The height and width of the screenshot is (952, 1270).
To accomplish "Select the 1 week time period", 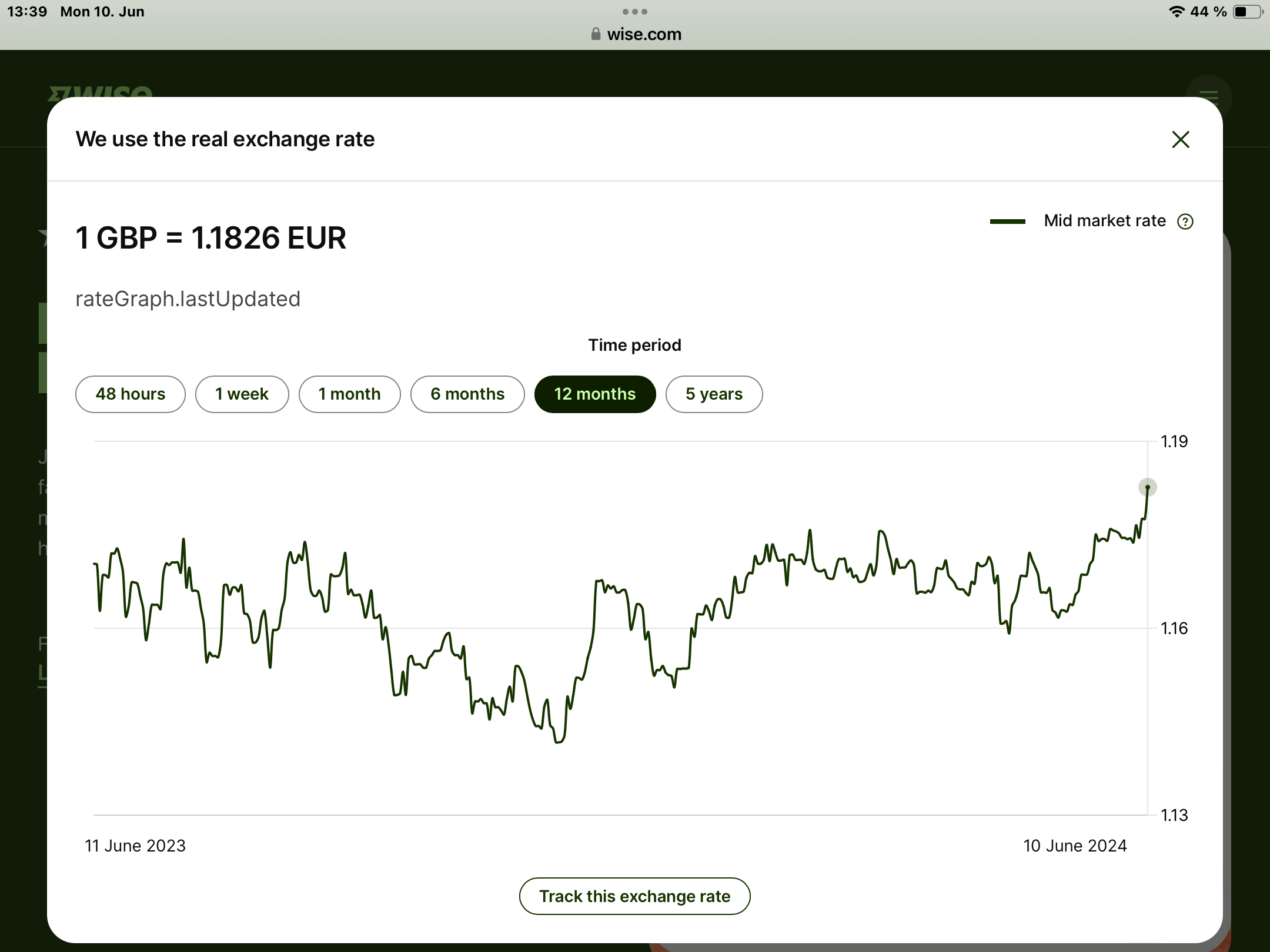I will pos(242,394).
